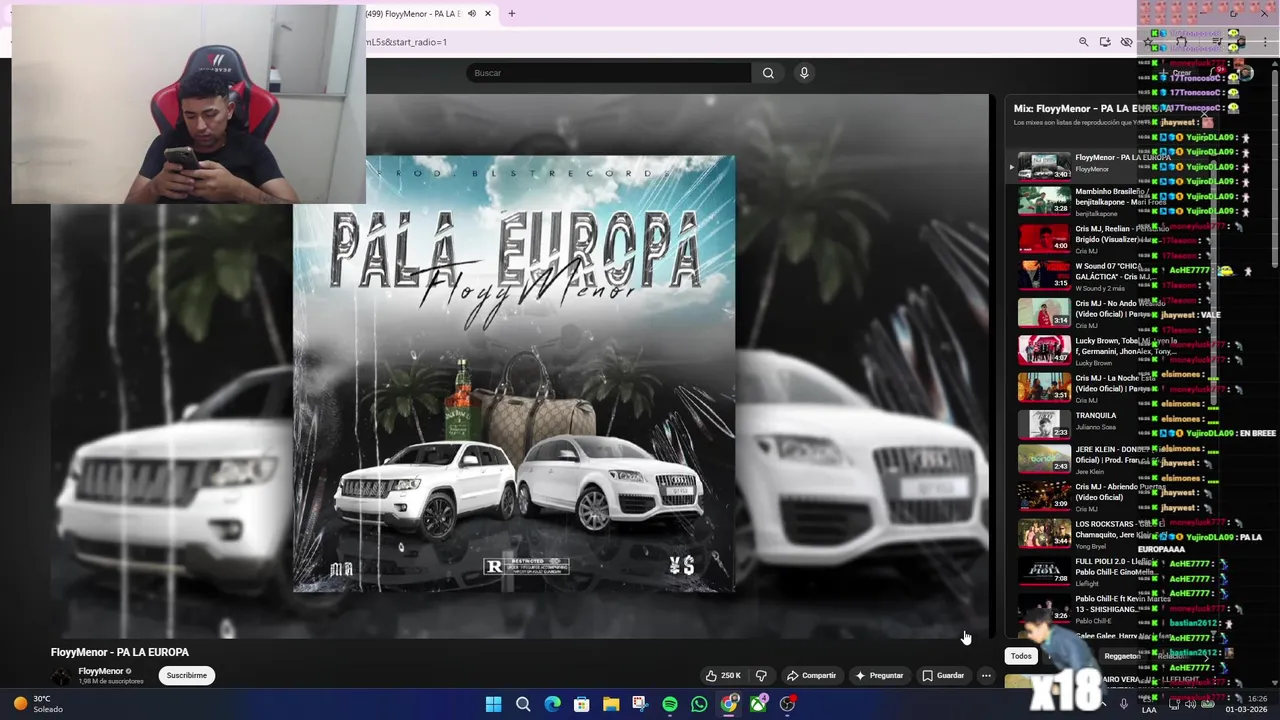Share the video using Compartir

811,676
